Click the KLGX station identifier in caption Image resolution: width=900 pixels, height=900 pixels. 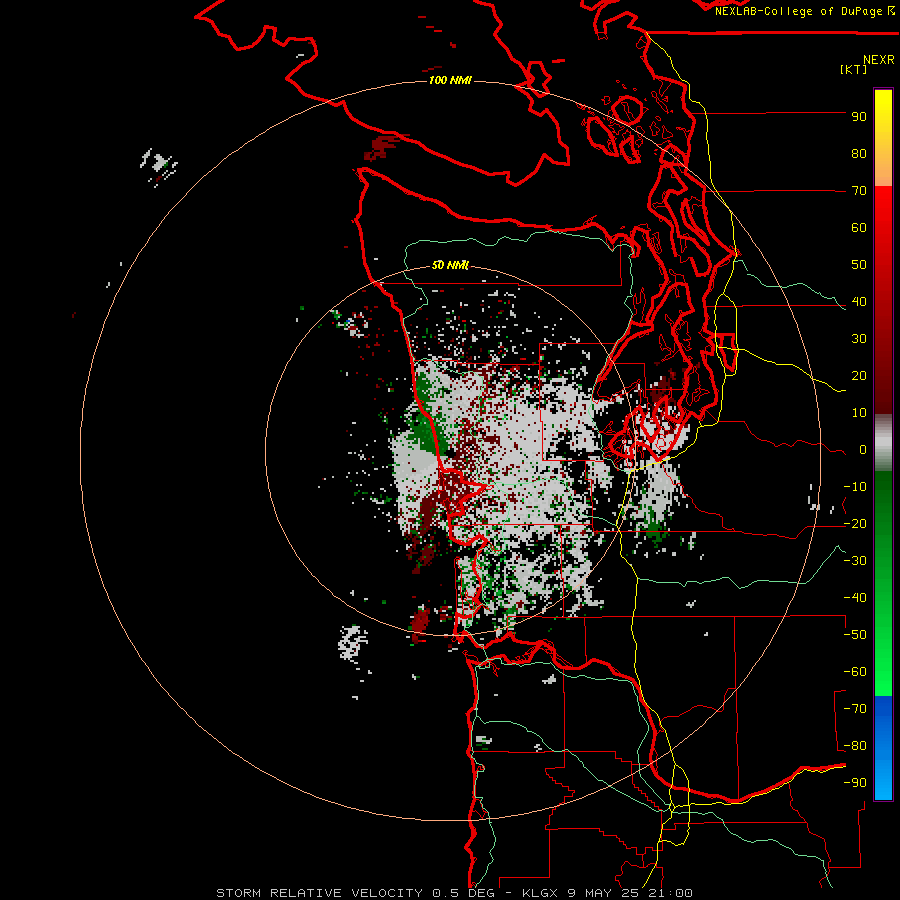click(540, 893)
